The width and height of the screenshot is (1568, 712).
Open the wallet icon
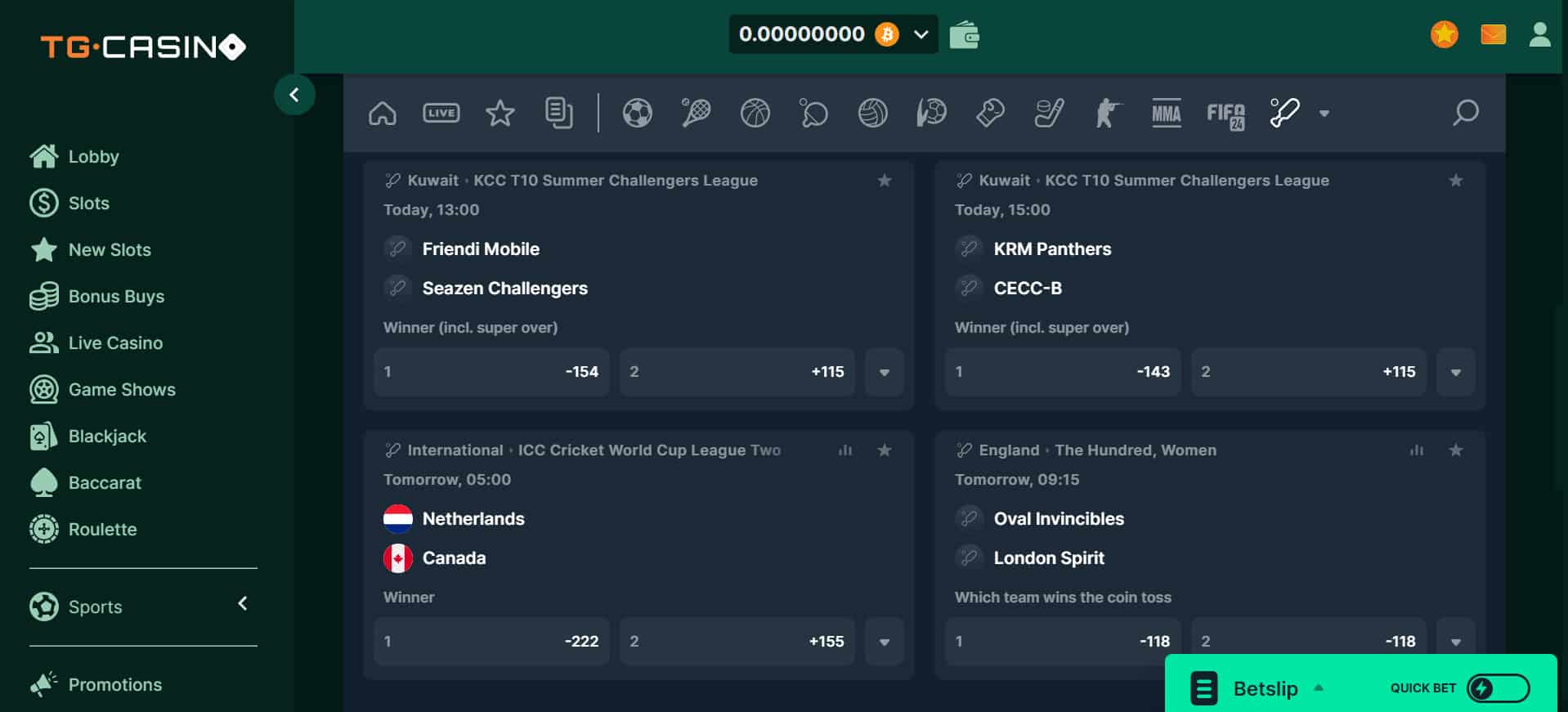(x=965, y=35)
